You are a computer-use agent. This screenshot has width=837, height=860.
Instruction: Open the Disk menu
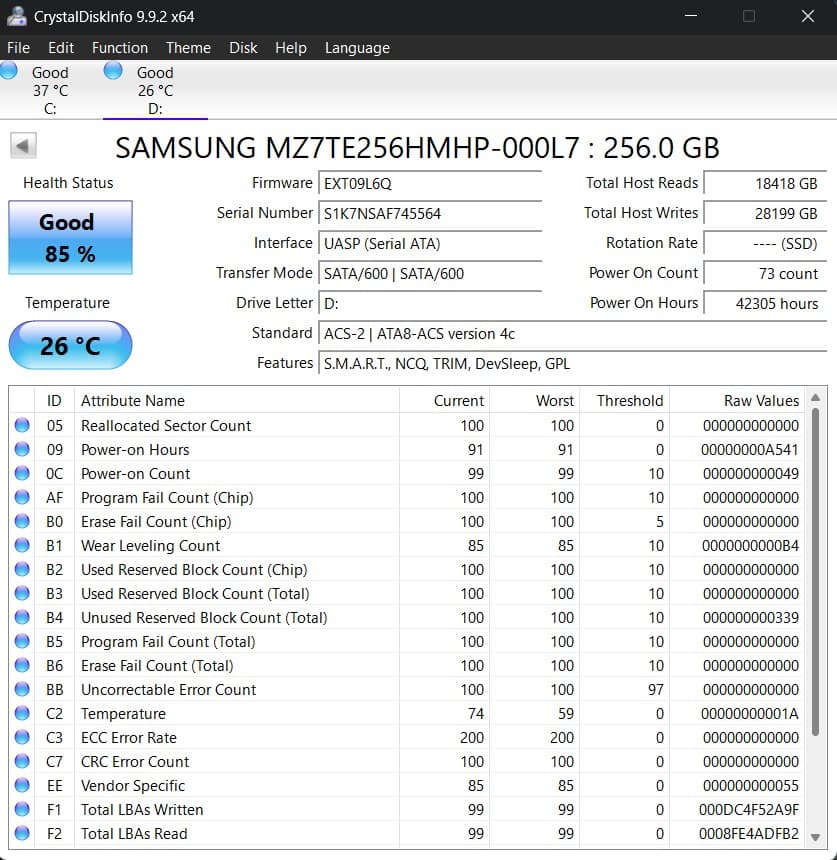pyautogui.click(x=243, y=48)
